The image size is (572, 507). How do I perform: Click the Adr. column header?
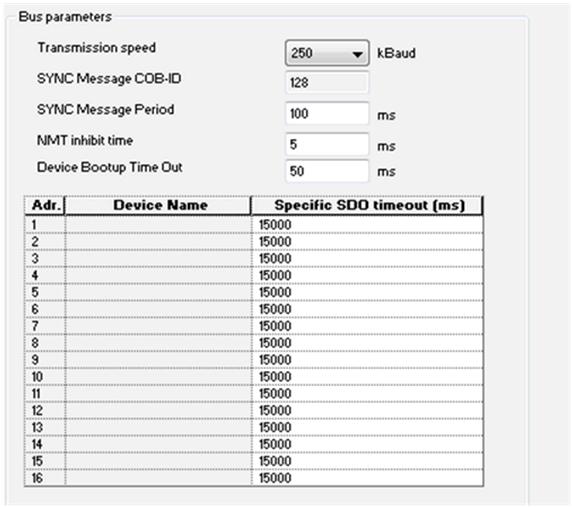45,205
